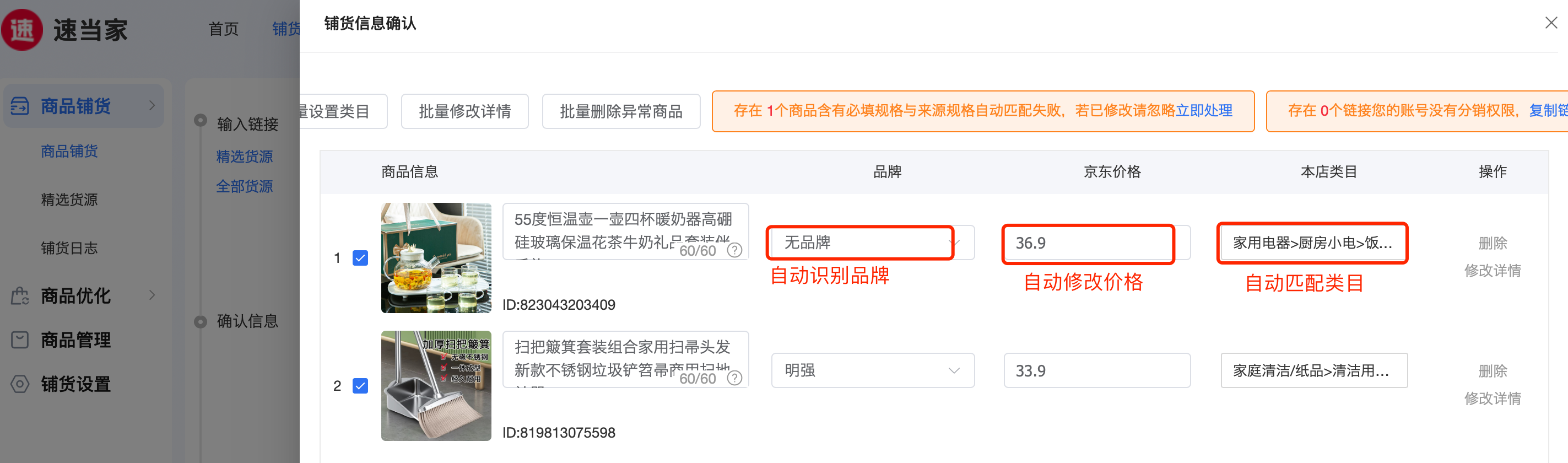Open 铺货日志 in the sidebar

pyautogui.click(x=69, y=248)
